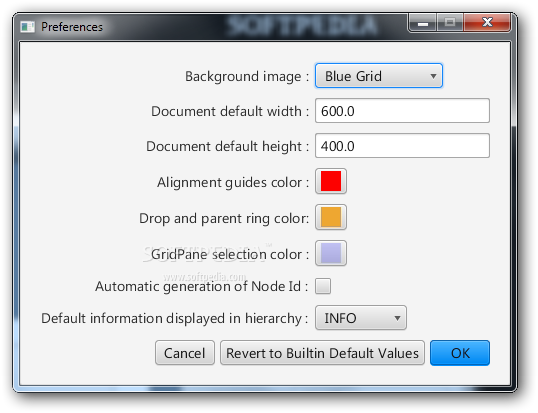
Task: Click the Preferences title bar text
Action: click(x=72, y=27)
